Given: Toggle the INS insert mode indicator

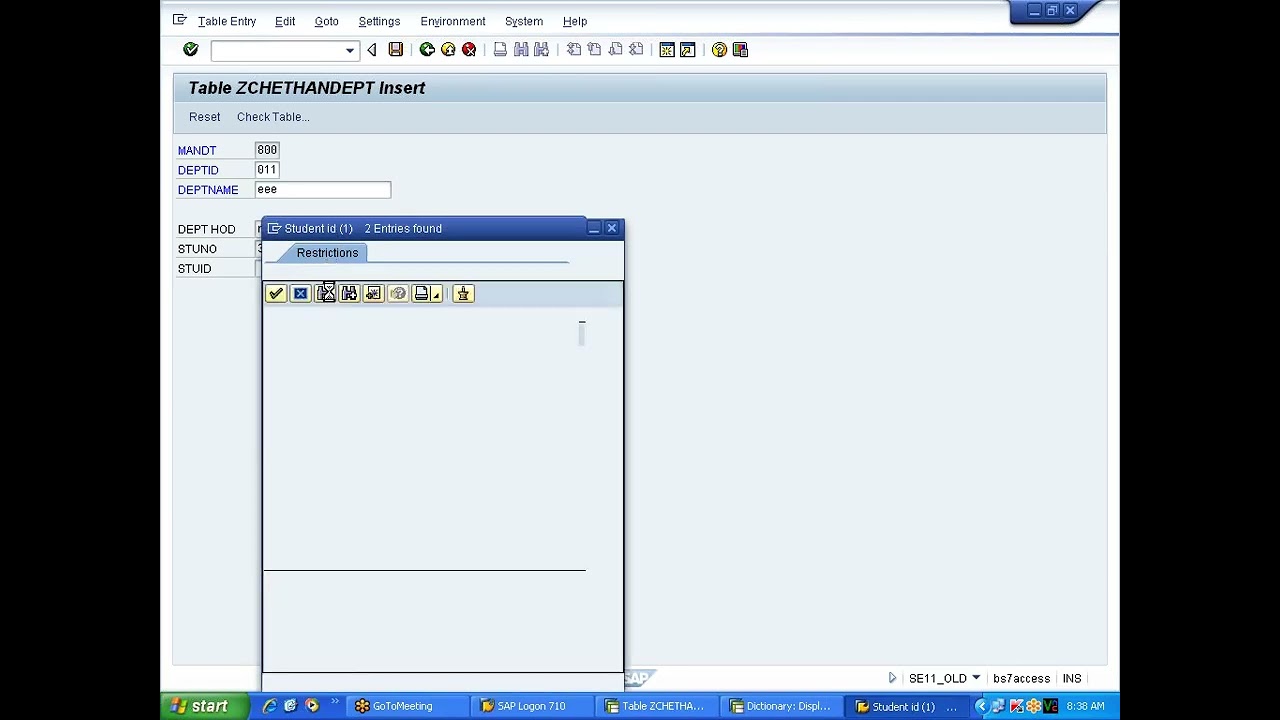Looking at the screenshot, I should (x=1072, y=678).
